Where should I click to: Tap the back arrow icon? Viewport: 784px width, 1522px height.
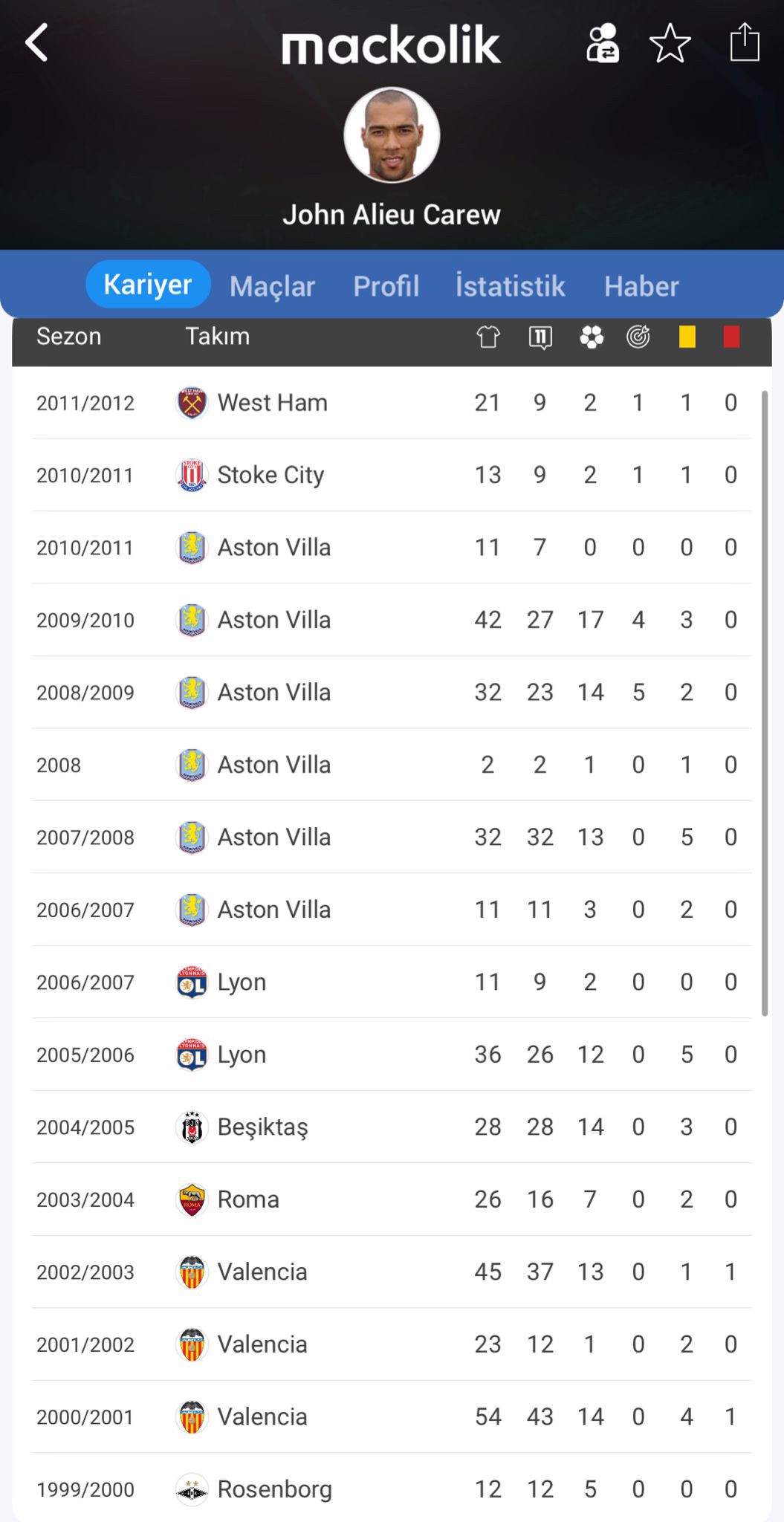[37, 42]
